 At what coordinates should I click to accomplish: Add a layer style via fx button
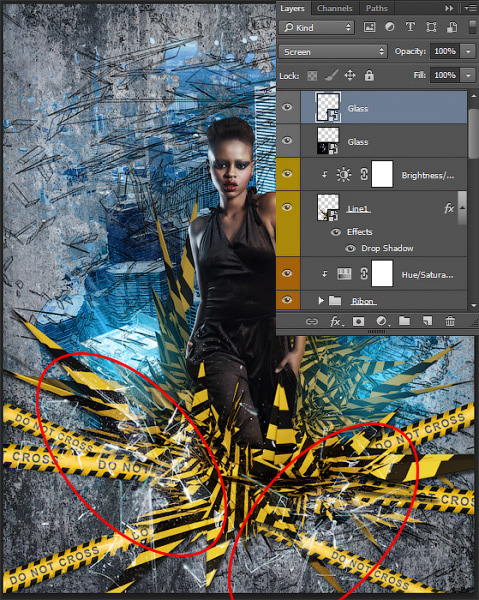click(x=336, y=321)
